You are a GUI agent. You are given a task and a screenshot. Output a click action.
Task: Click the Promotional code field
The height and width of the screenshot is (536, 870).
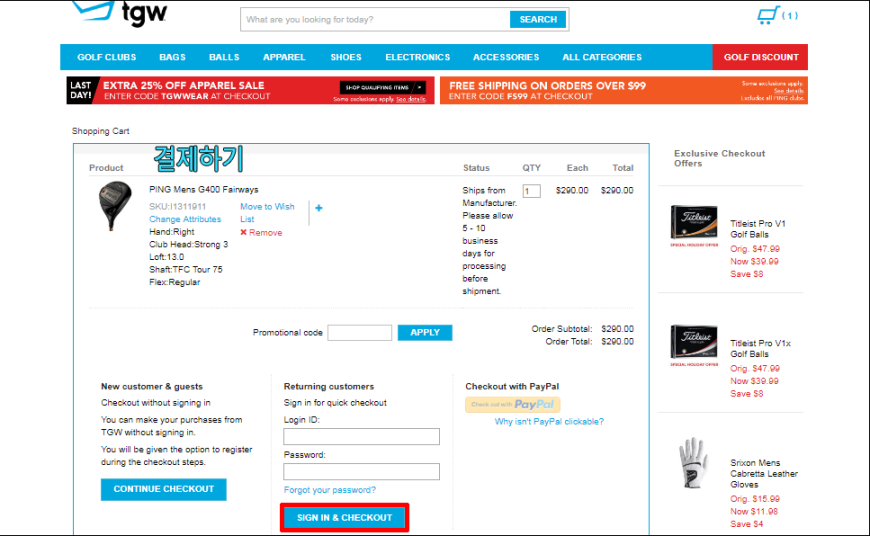360,332
